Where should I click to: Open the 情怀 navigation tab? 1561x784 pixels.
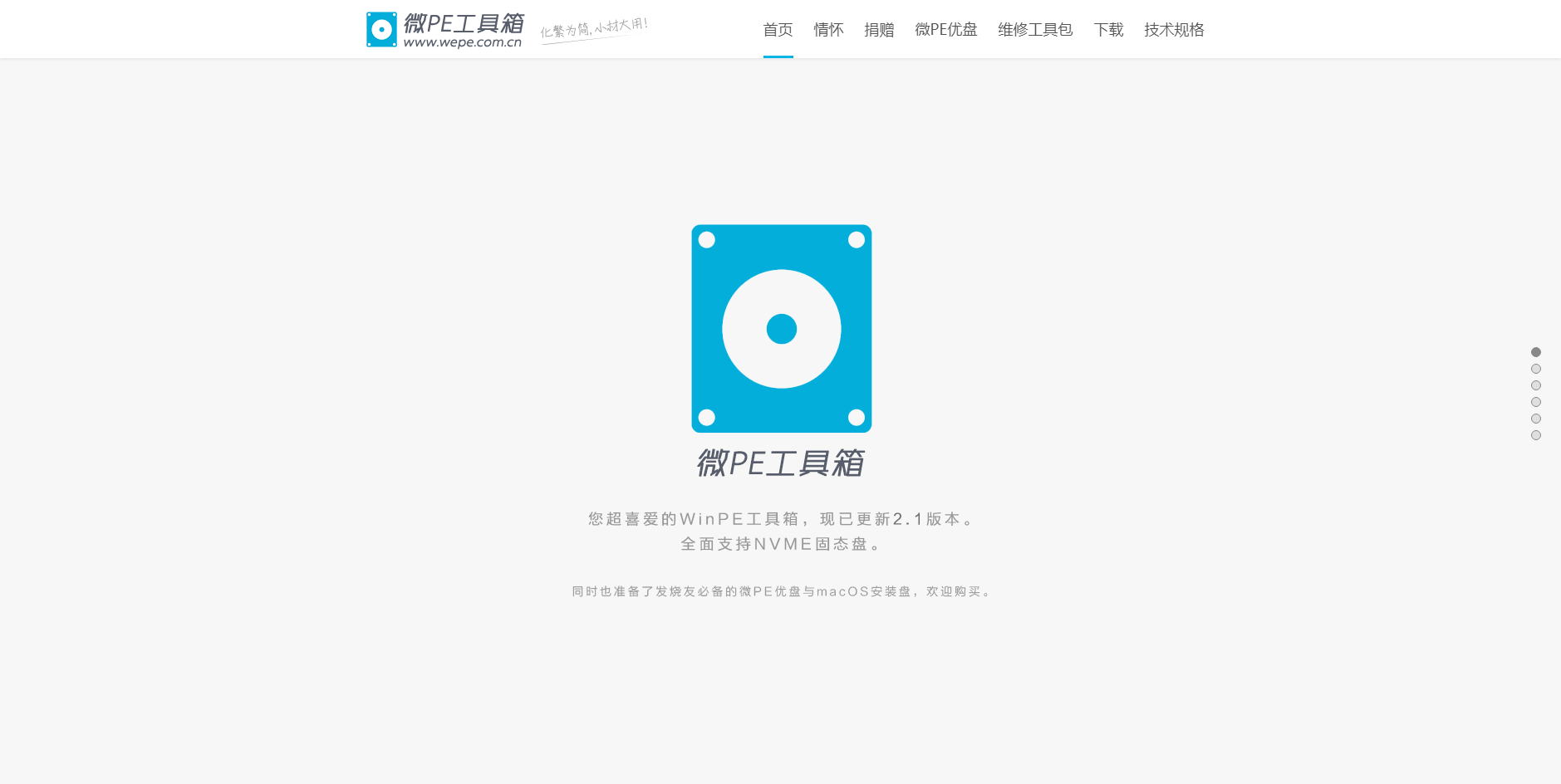pyautogui.click(x=828, y=30)
